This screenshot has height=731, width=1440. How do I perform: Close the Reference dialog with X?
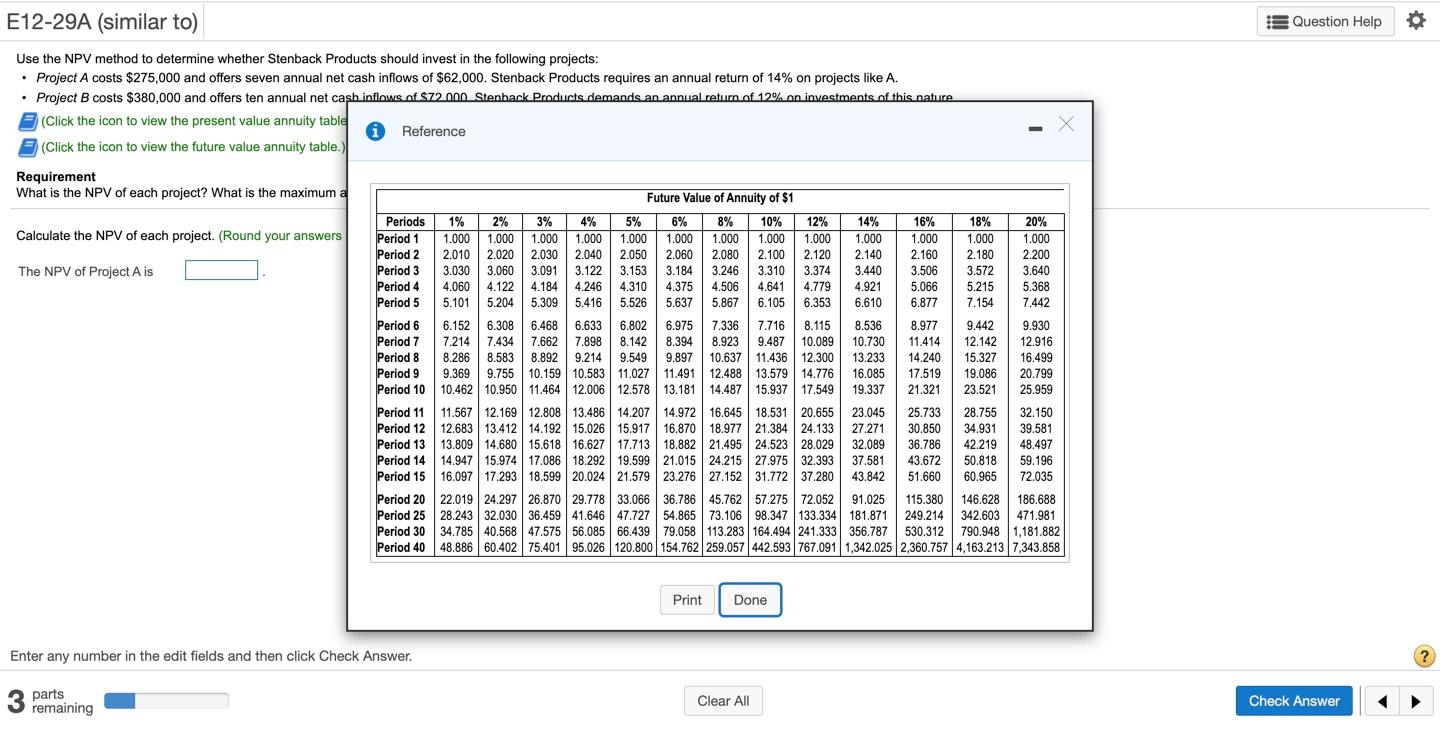pyautogui.click(x=1066, y=123)
